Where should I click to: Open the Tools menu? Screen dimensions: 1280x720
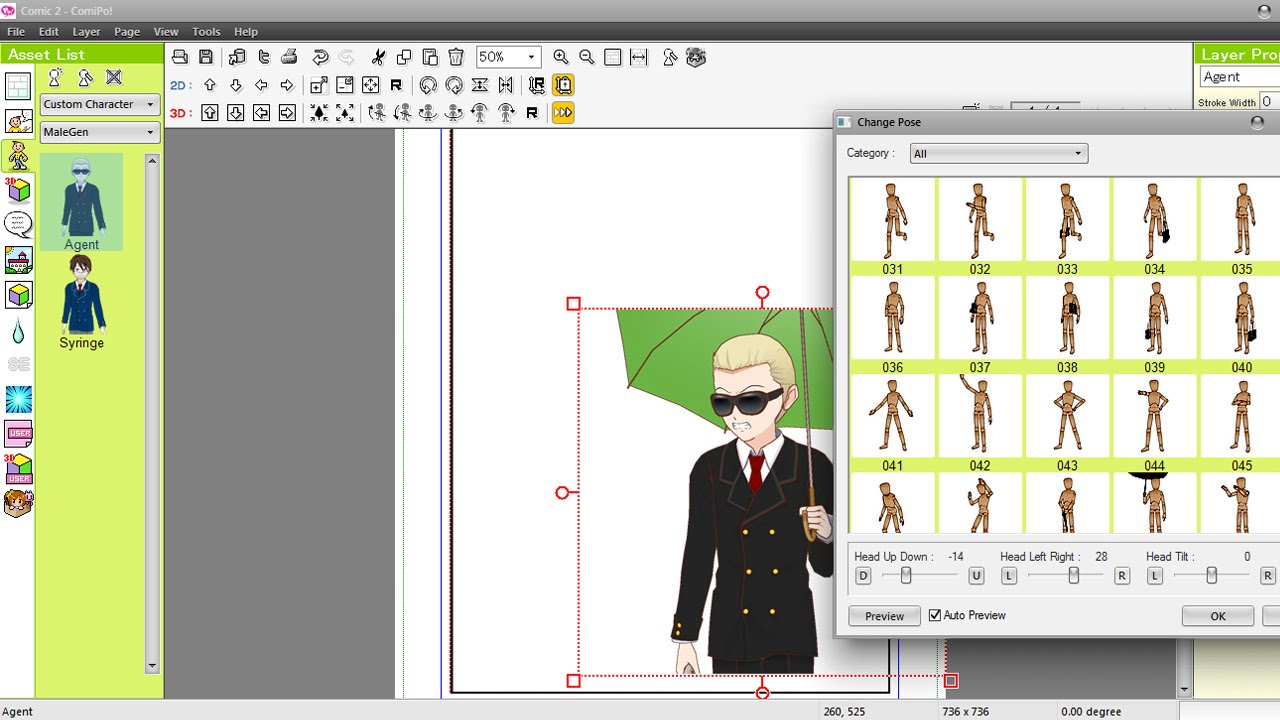tap(206, 32)
